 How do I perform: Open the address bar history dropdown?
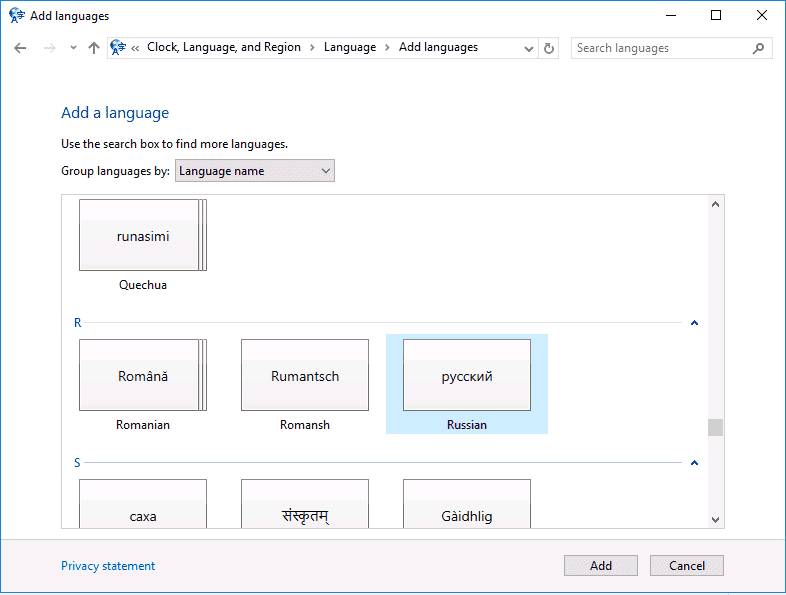coord(528,49)
